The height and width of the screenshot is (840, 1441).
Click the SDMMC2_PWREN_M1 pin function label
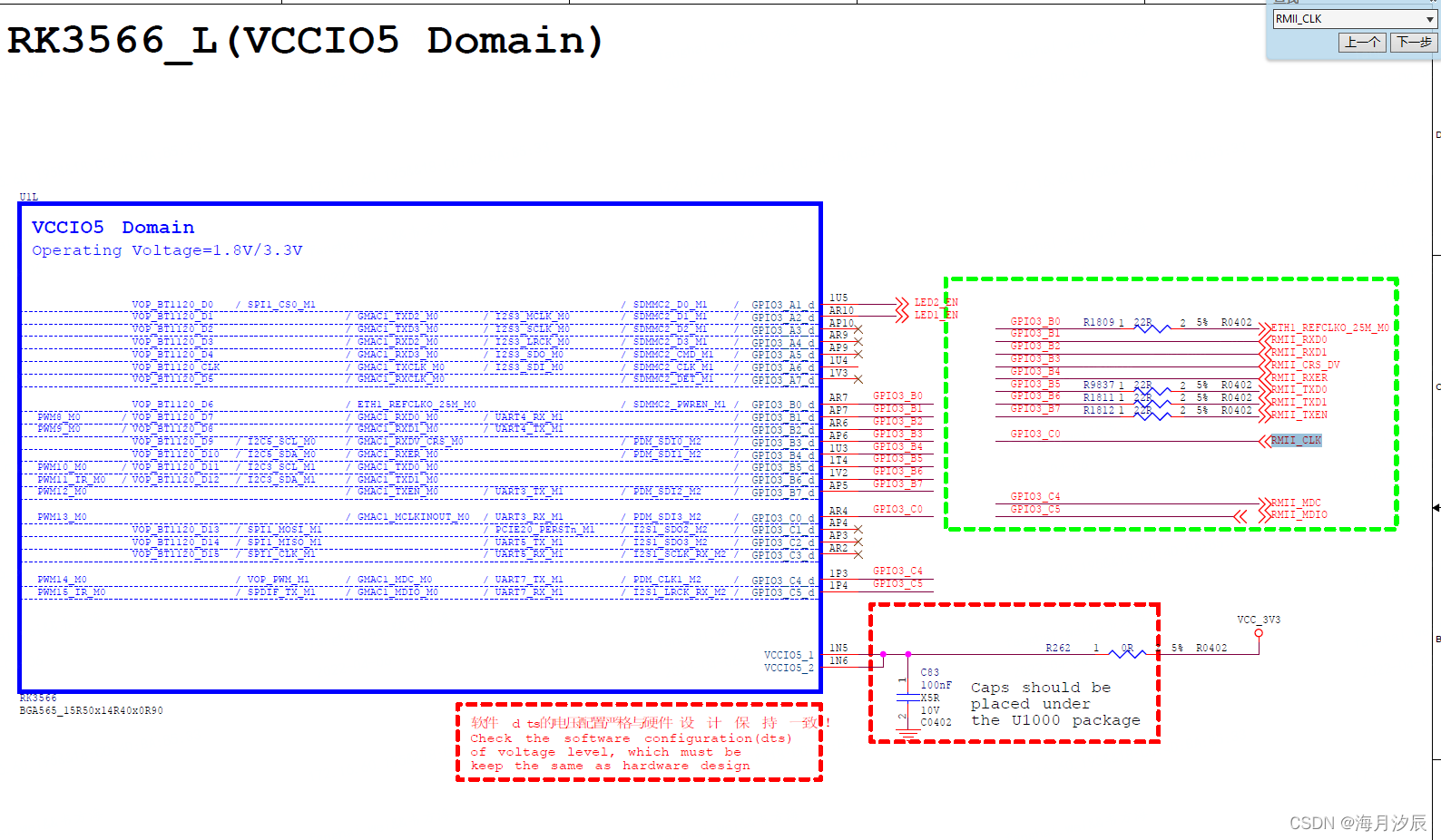(680, 405)
